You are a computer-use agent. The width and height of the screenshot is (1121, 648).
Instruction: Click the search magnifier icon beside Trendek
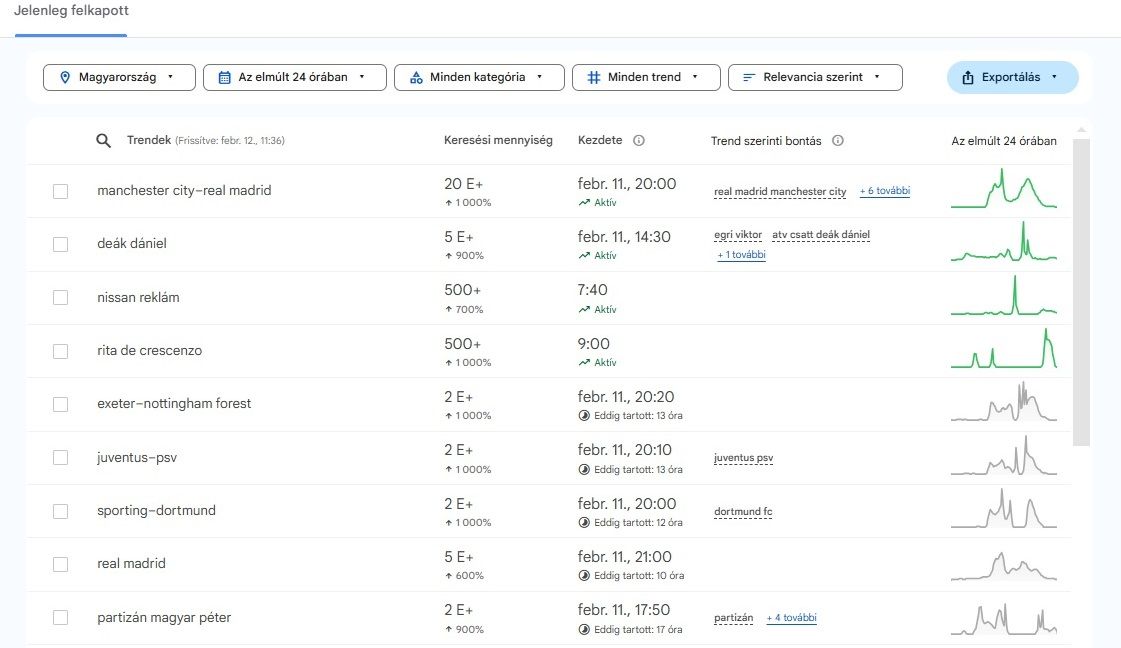point(104,141)
